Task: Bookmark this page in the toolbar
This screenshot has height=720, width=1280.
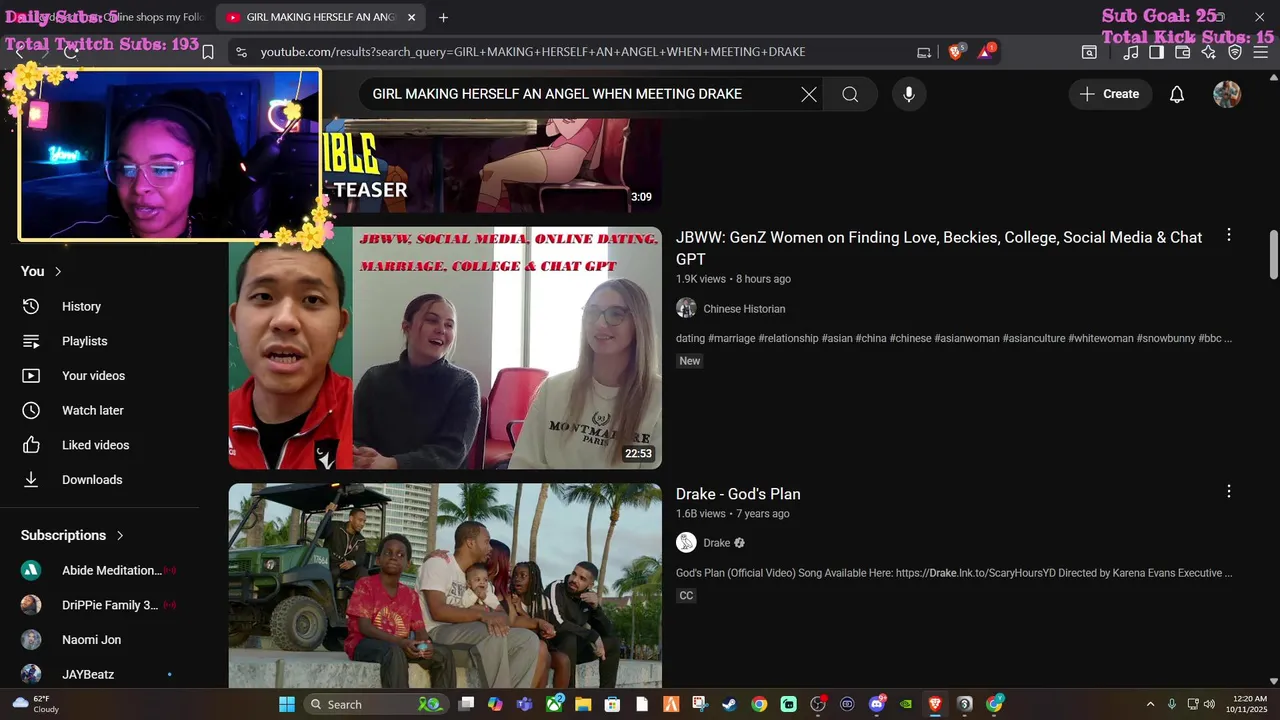Action: click(208, 52)
